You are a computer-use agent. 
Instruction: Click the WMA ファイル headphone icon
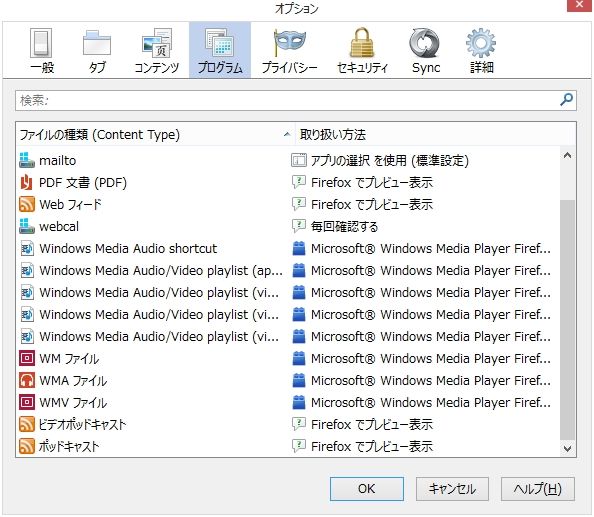coord(27,380)
